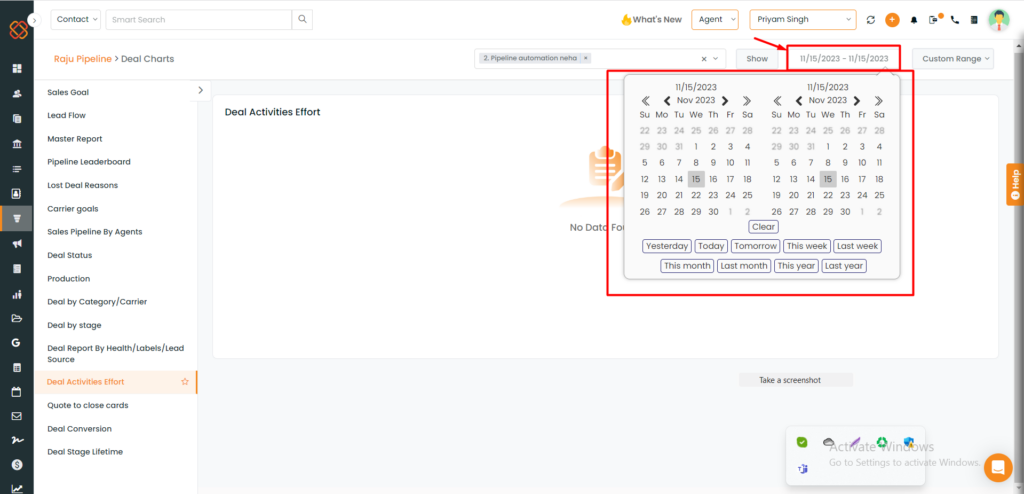Select the funnel pipeline icon in sidebar

tap(17, 218)
